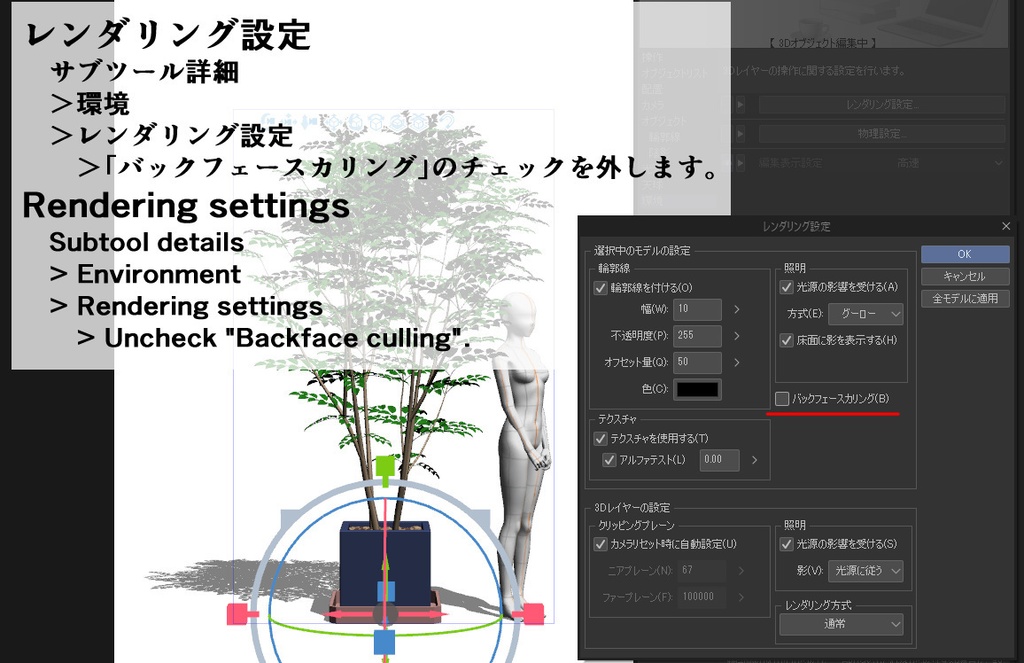This screenshot has height=663, width=1024.
Task: Open the 影(V) dropdown showing 光源に従う
Action: coord(867,569)
